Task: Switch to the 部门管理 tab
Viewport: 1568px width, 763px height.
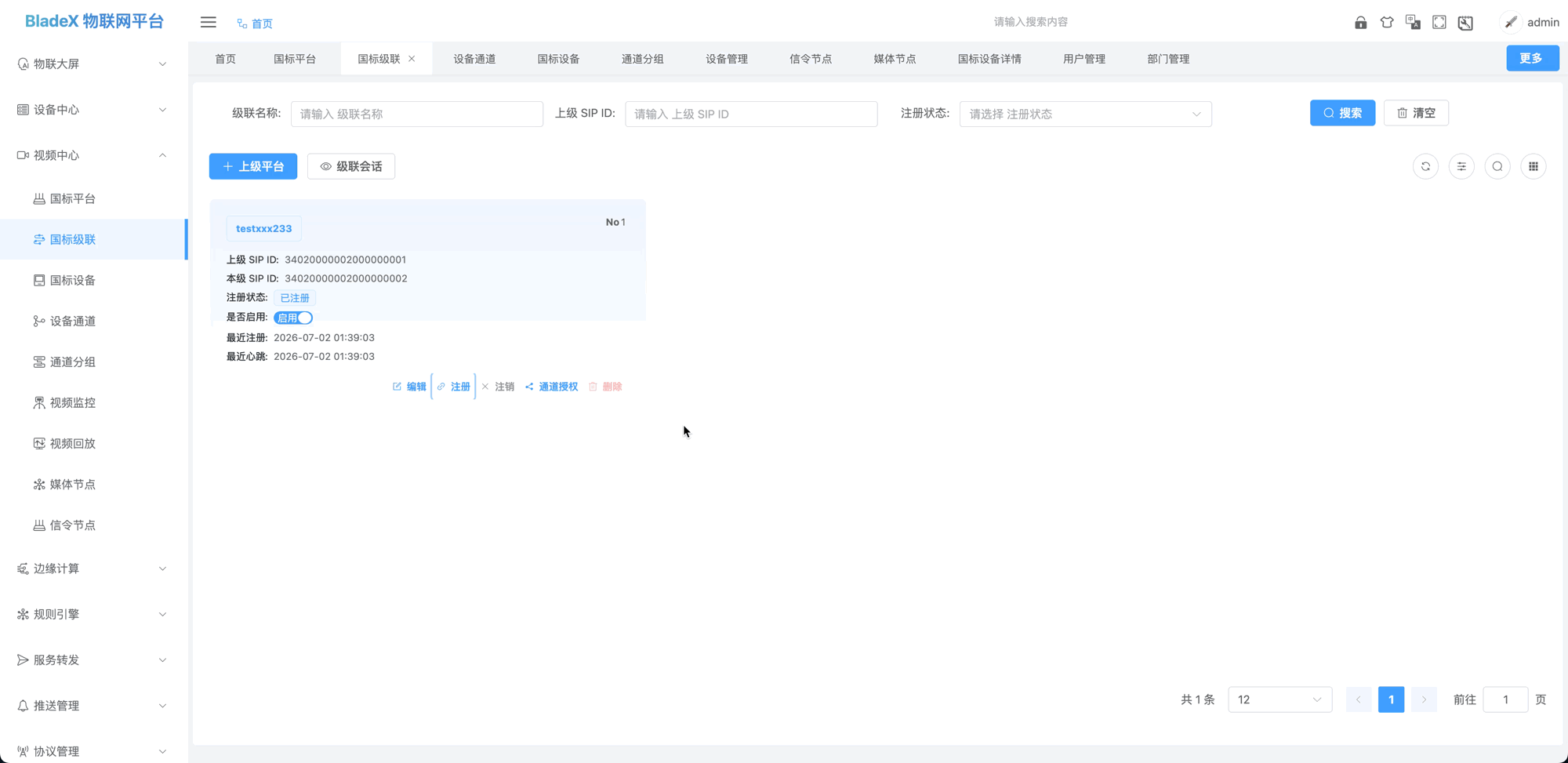Action: pyautogui.click(x=1168, y=59)
